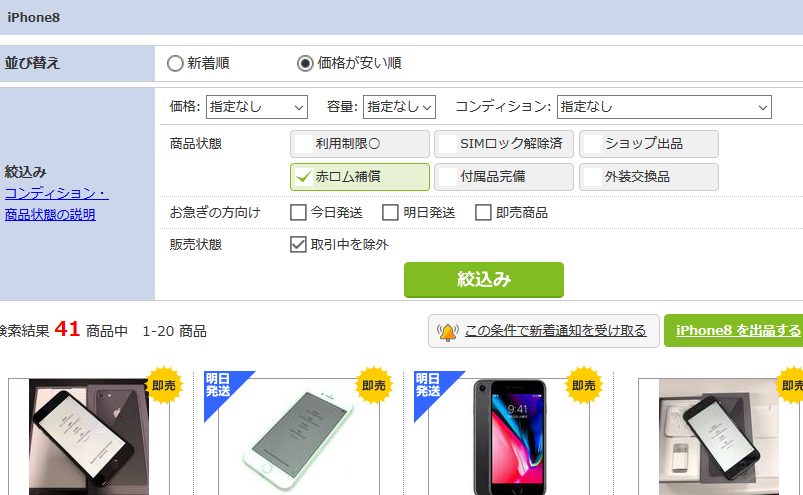
Task: Check the 即売商品 checkbox
Action: coord(483,212)
